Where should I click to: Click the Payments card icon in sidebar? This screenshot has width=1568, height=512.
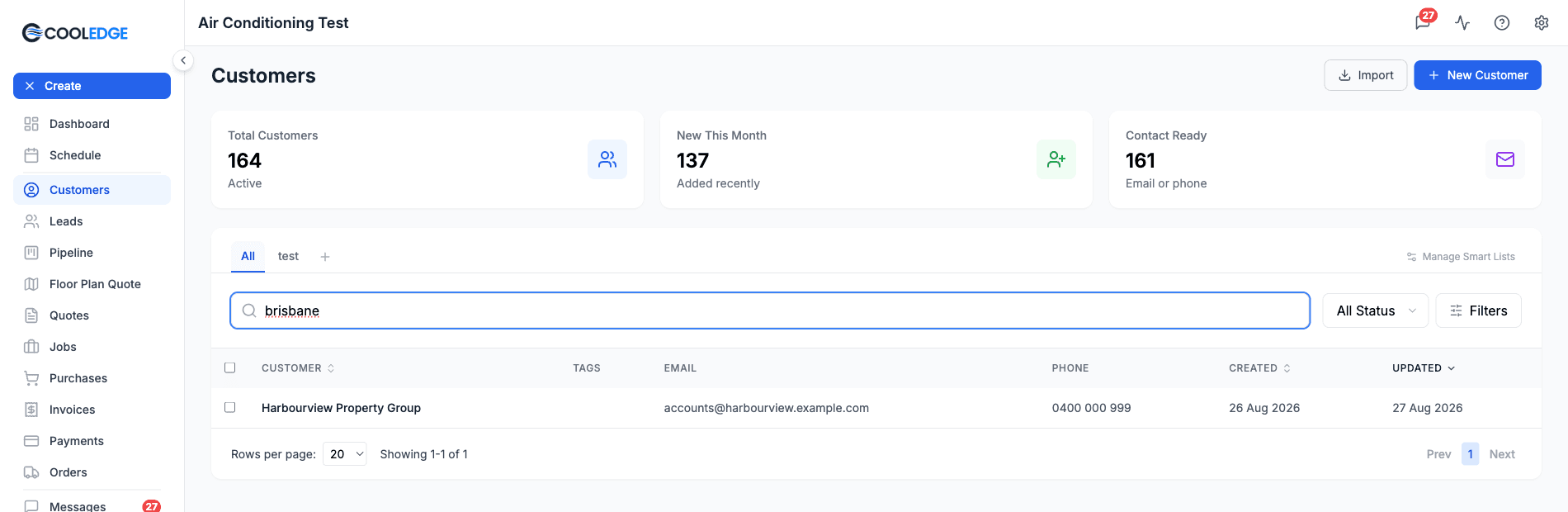coord(31,441)
